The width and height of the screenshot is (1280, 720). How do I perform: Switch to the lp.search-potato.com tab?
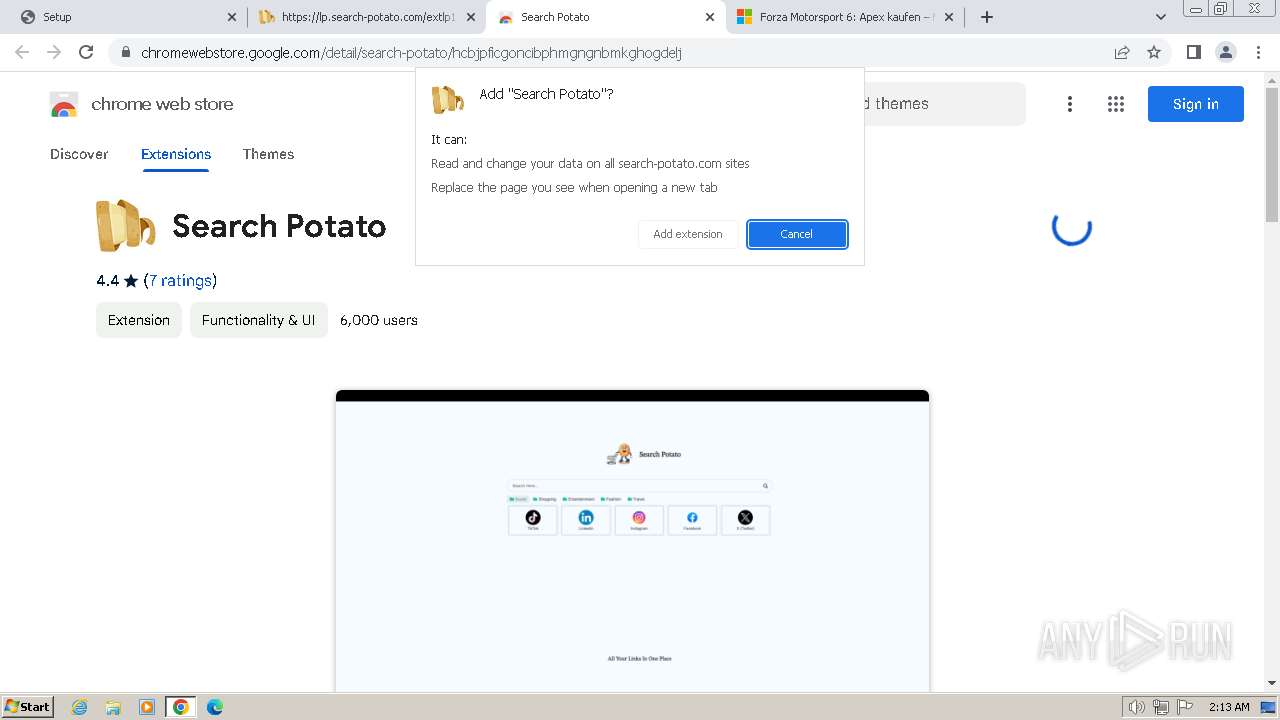tap(367, 17)
